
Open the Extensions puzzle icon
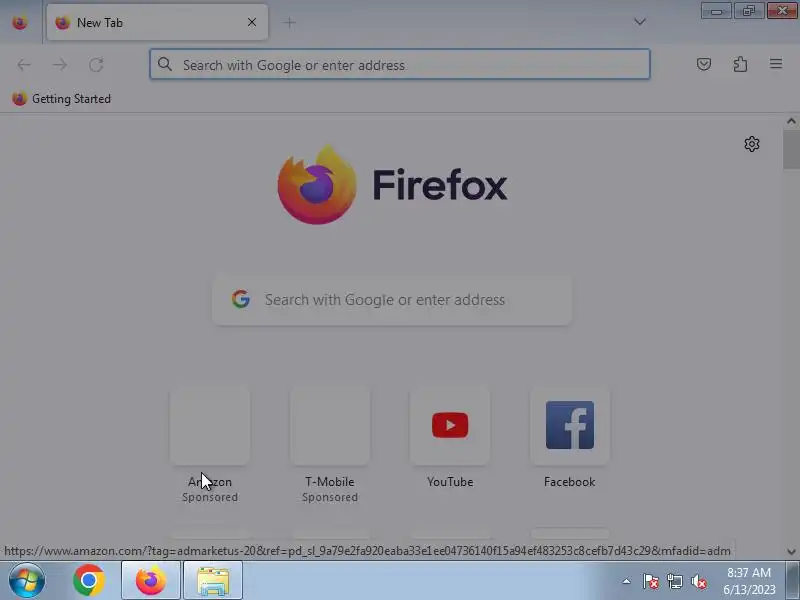pyautogui.click(x=740, y=64)
